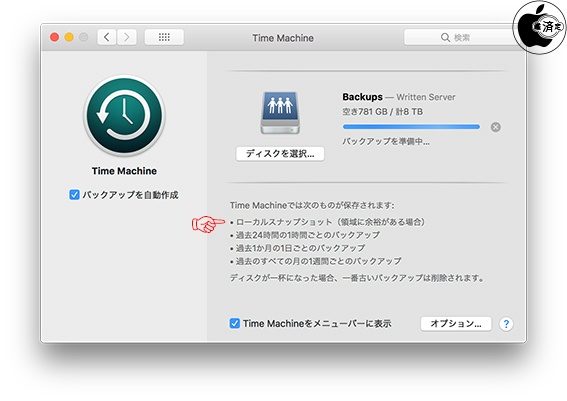
Task: Click the backup preparation progress bar
Action: coord(411,127)
